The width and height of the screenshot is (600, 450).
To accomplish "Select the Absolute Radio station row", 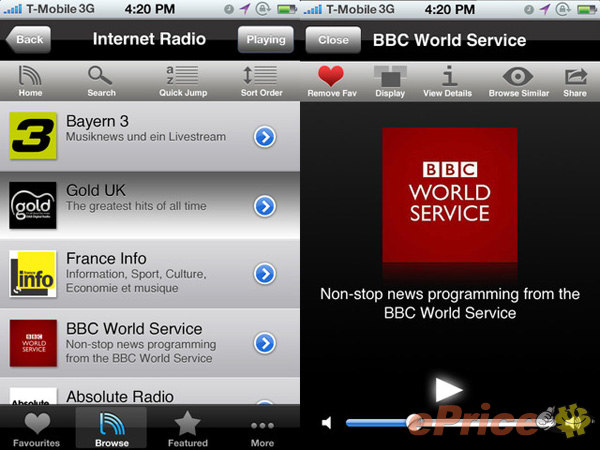I will pyautogui.click(x=150, y=392).
